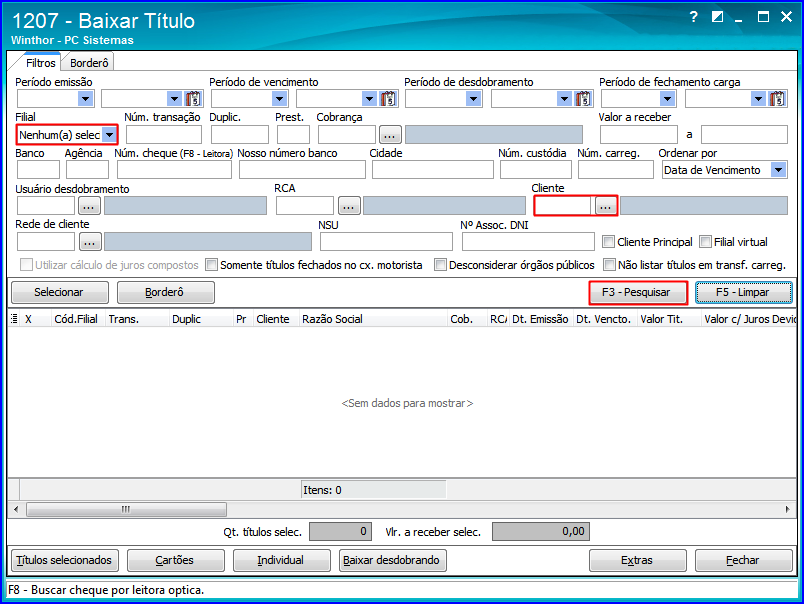Expand the Filial dropdown

coord(109,135)
